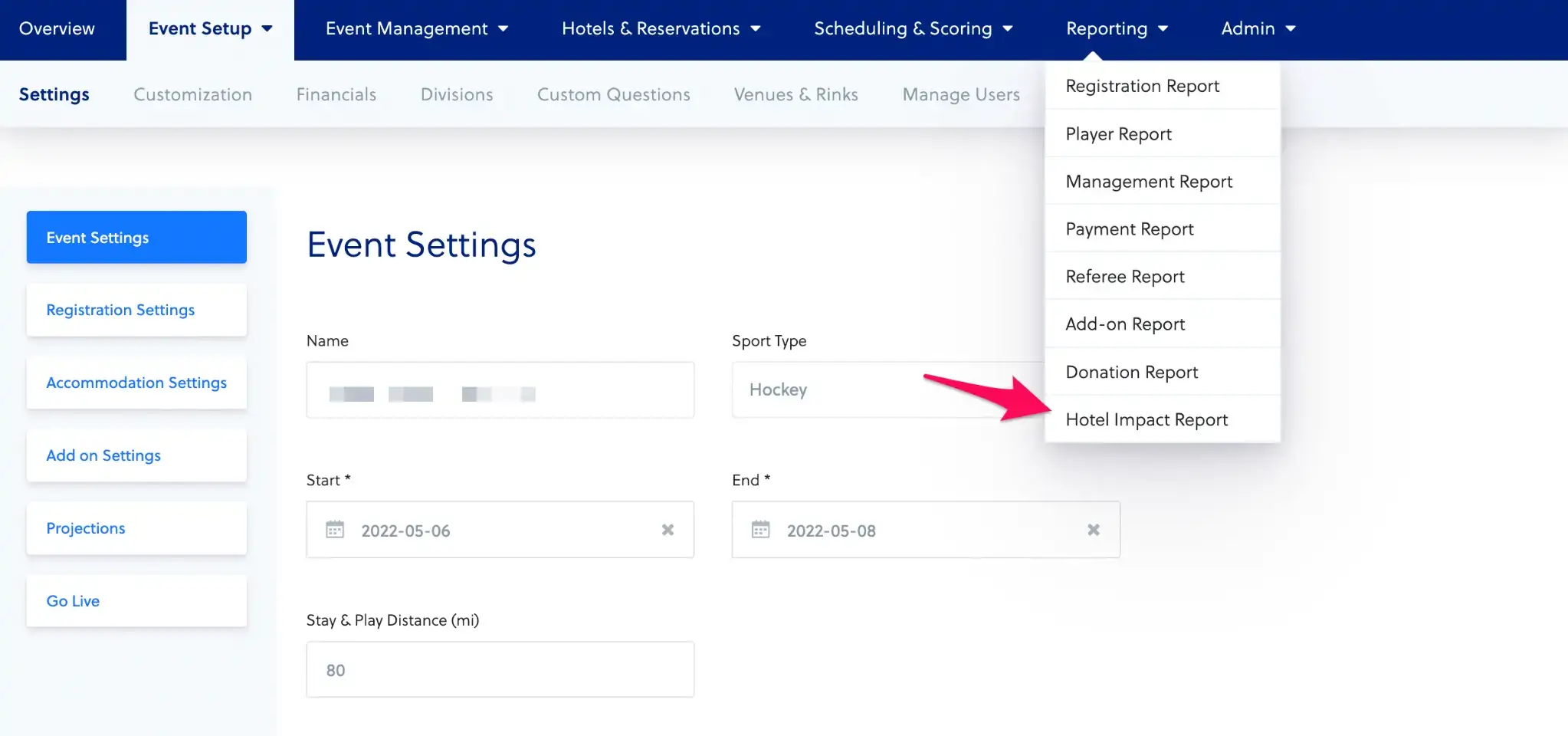
Task: Choose Donation Report from the menu
Action: click(1163, 372)
